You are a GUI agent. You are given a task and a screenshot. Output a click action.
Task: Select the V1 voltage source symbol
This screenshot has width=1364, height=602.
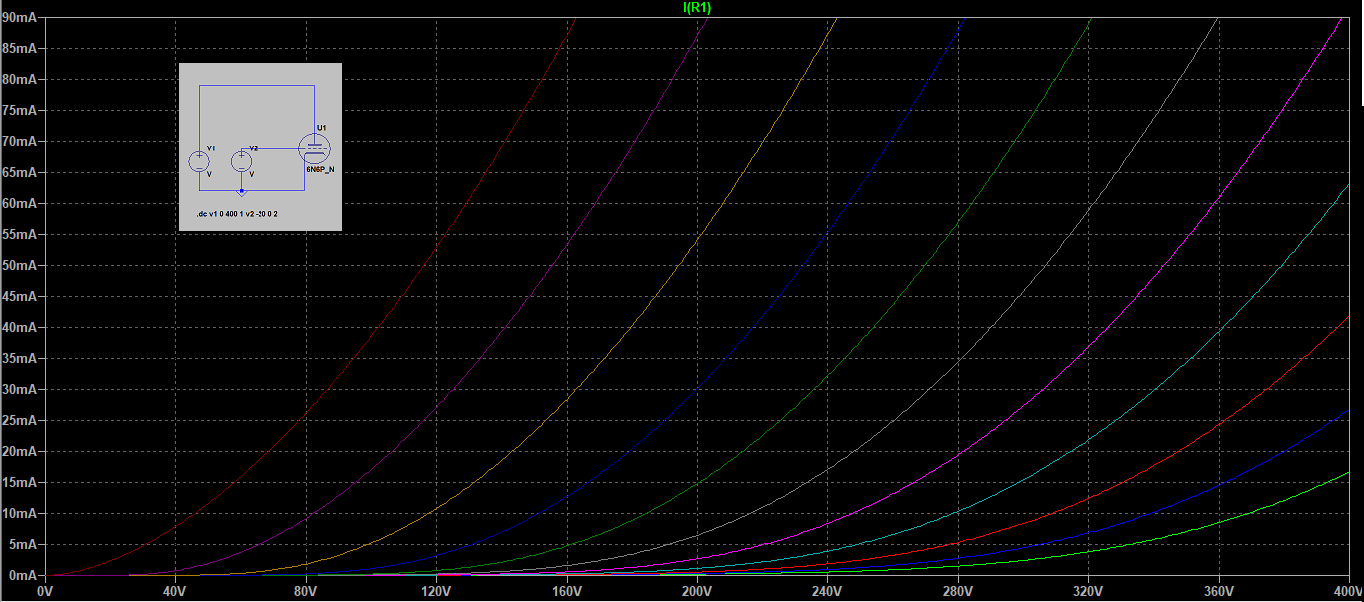coord(200,161)
